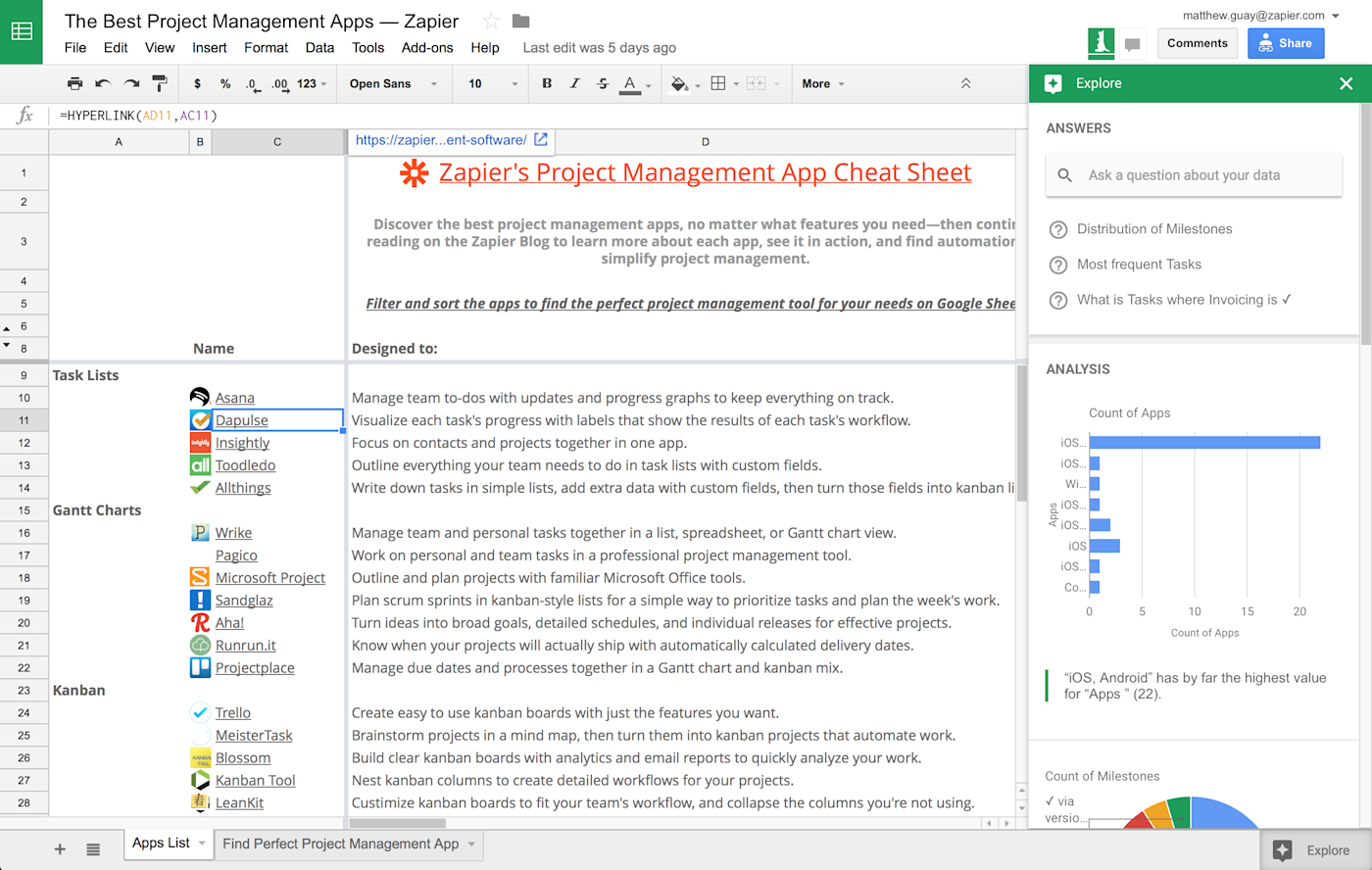Click the Comments button
This screenshot has width=1372, height=870.
pyautogui.click(x=1198, y=43)
